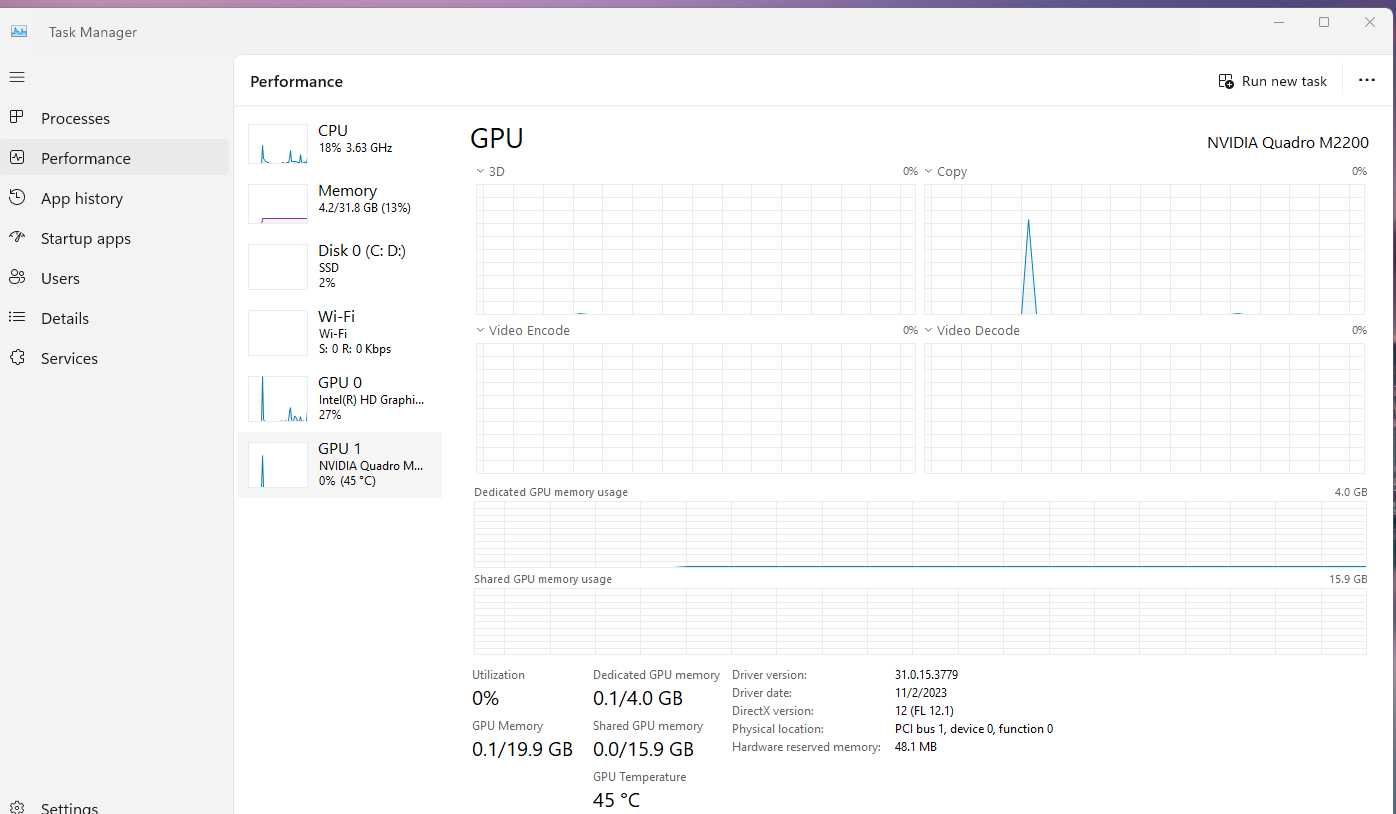The width and height of the screenshot is (1396, 814).
Task: Click DirectX version value 12 (FL 12.1)
Action: coord(924,711)
